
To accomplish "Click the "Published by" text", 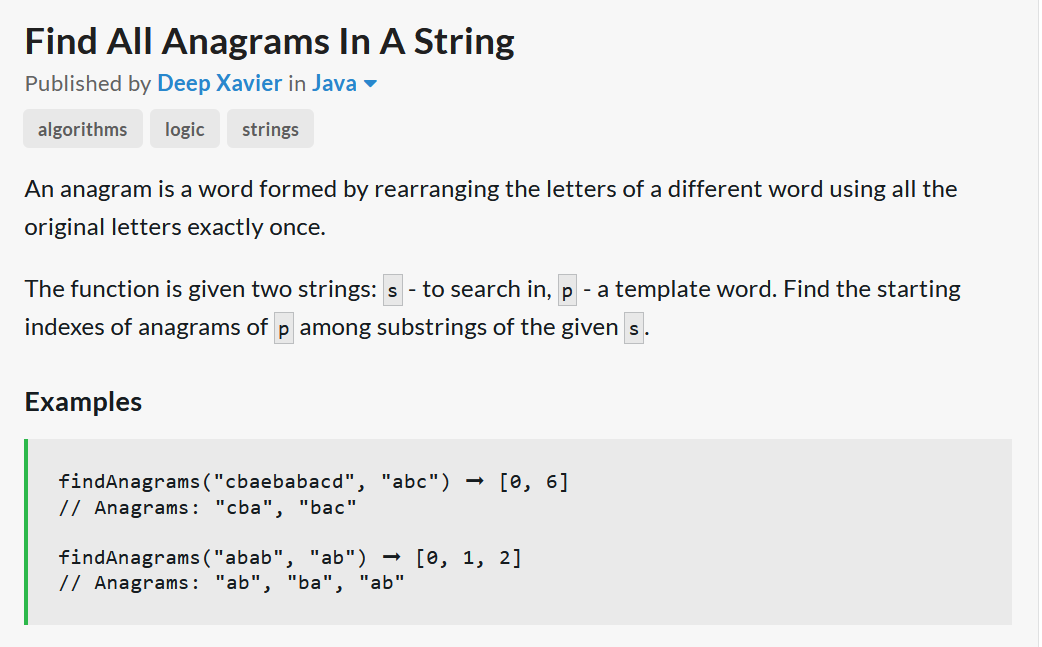I will click(88, 84).
